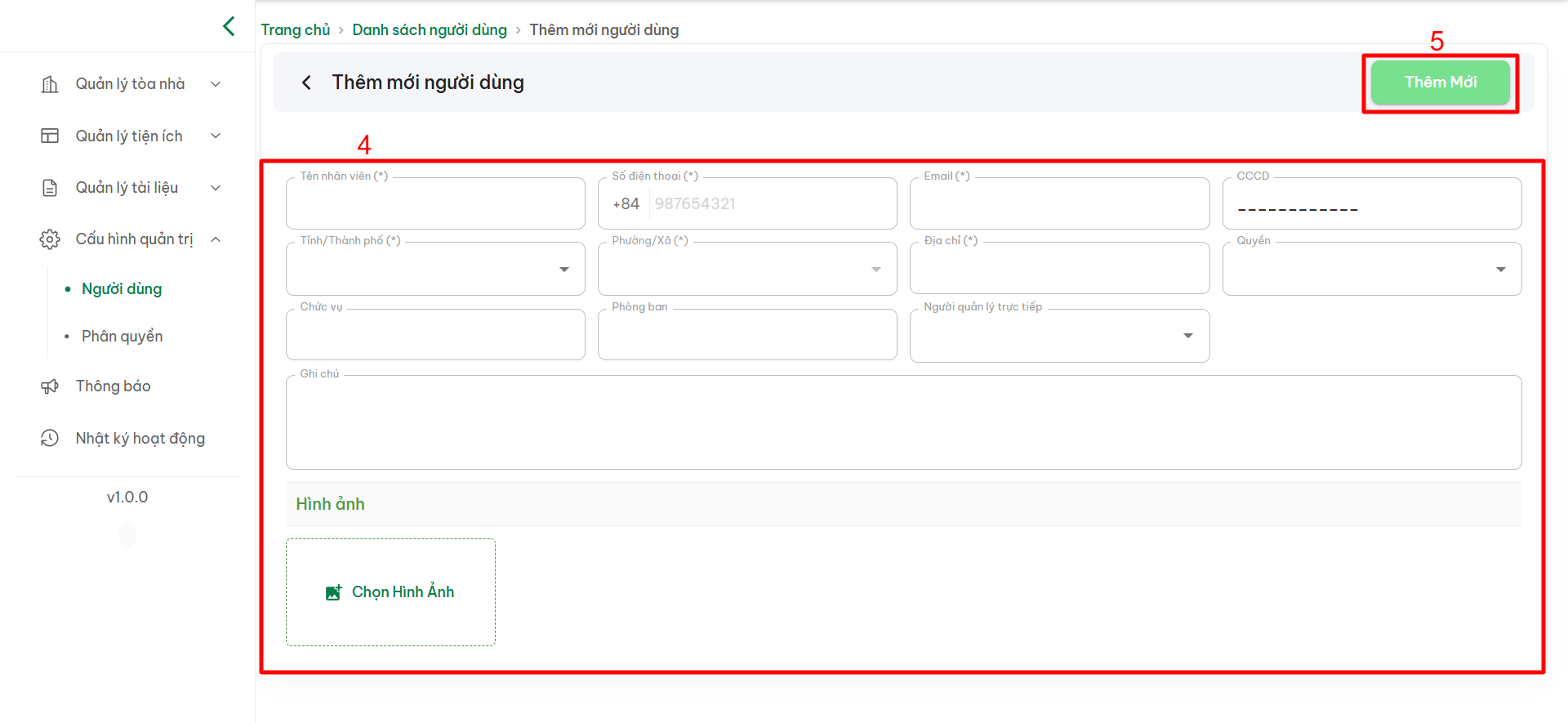Click the gear icon for Cấu hình quản trị
The image size is (1568, 723).
[x=50, y=239]
